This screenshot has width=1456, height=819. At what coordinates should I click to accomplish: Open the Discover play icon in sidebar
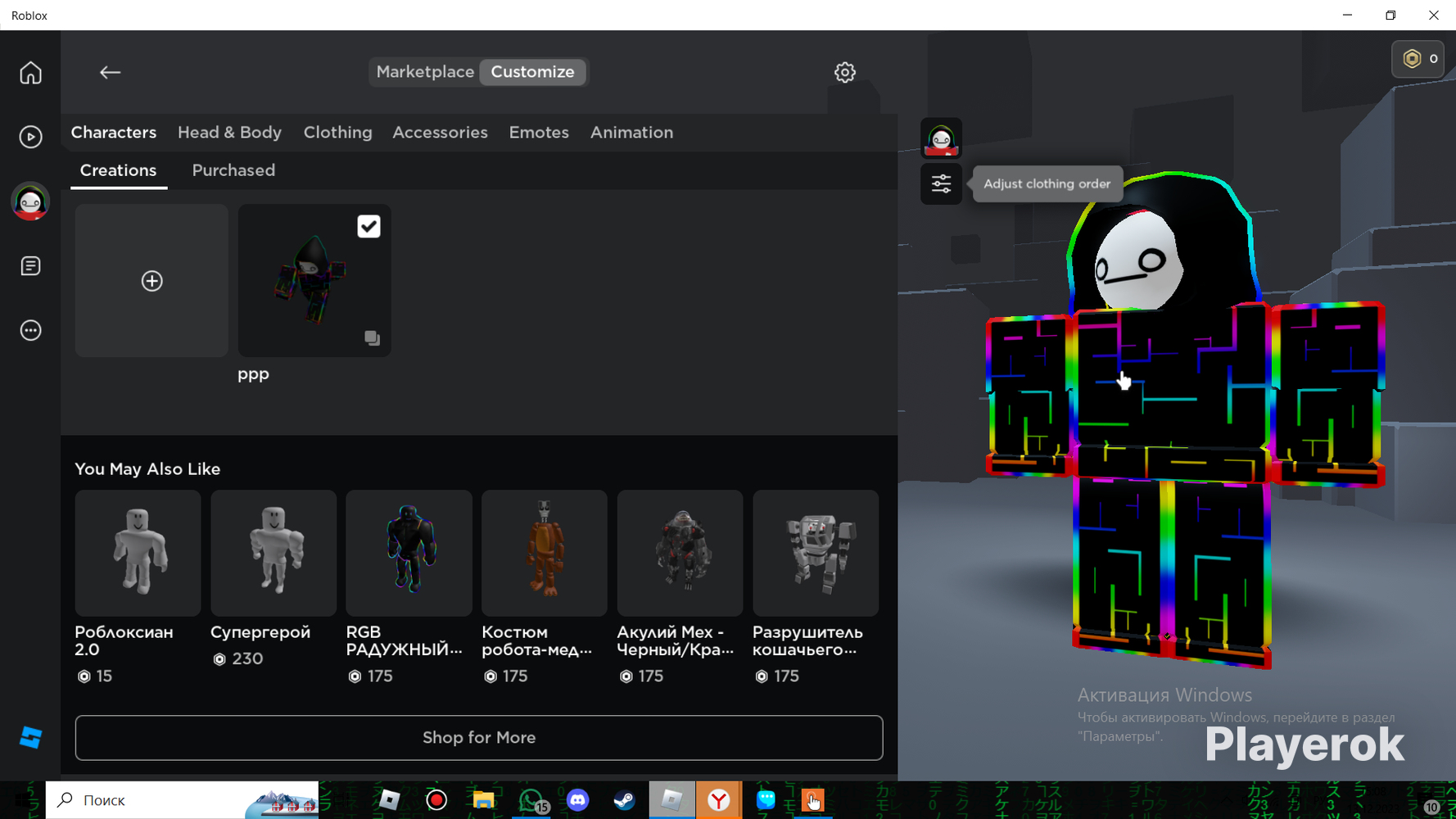30,137
